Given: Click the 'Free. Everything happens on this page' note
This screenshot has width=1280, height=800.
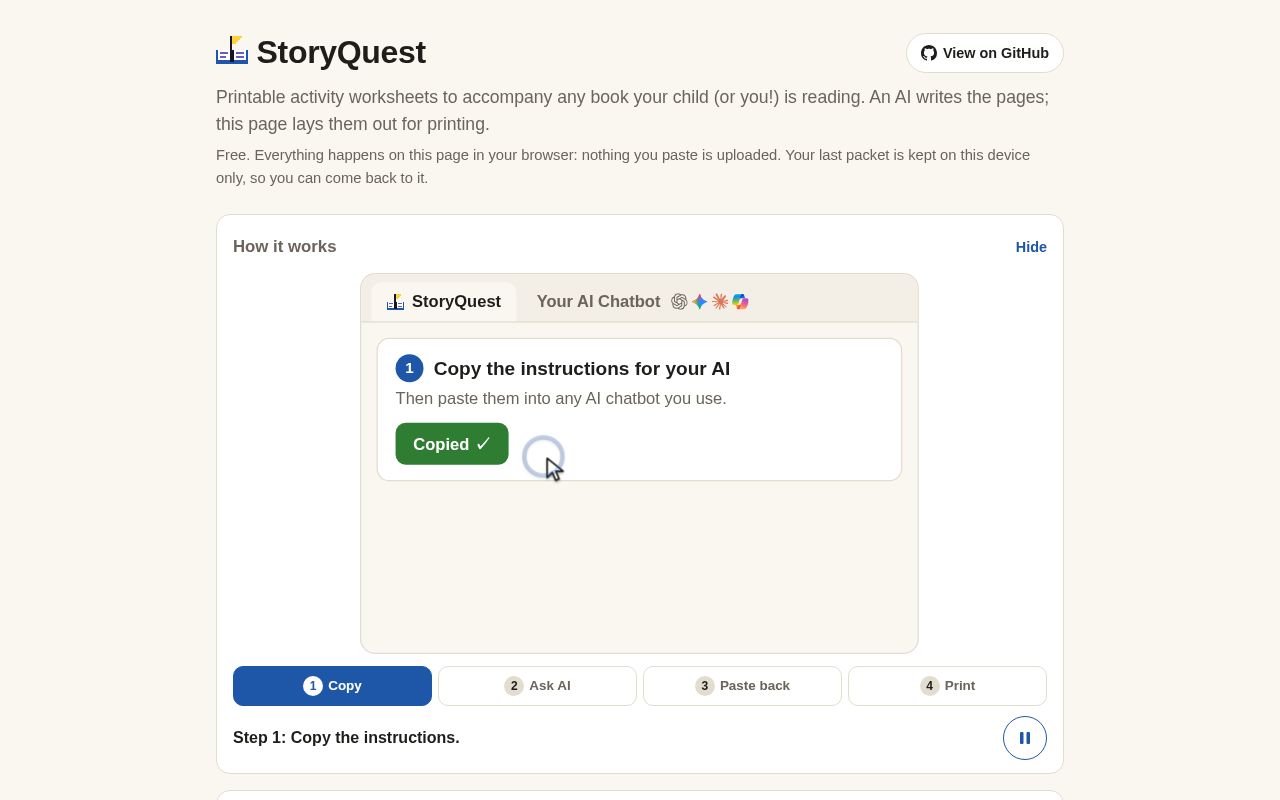Looking at the screenshot, I should pyautogui.click(x=623, y=167).
